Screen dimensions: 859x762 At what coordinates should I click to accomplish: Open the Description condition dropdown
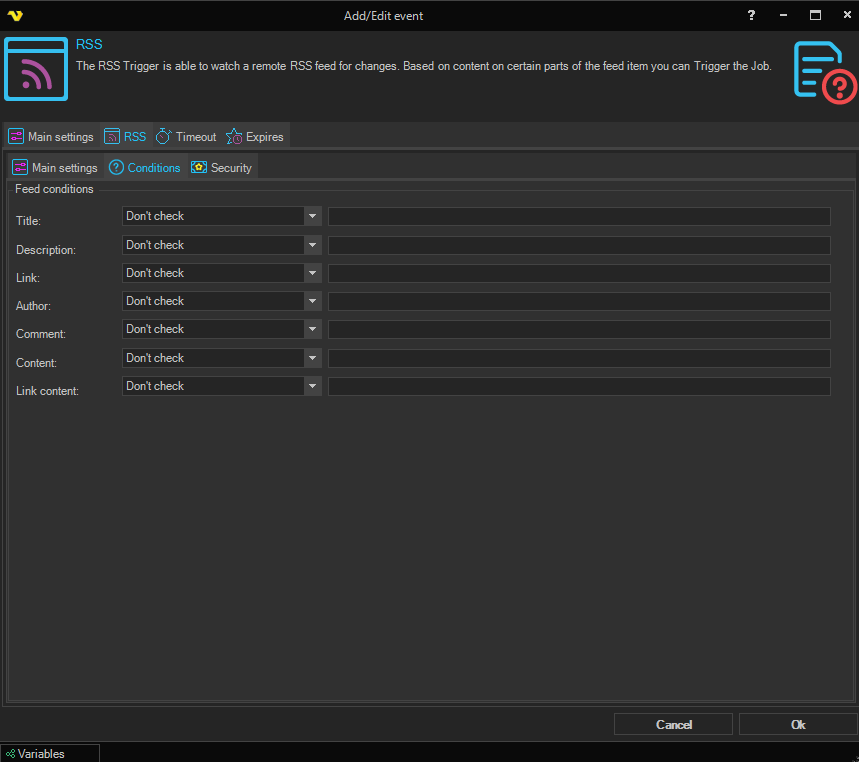(x=312, y=245)
